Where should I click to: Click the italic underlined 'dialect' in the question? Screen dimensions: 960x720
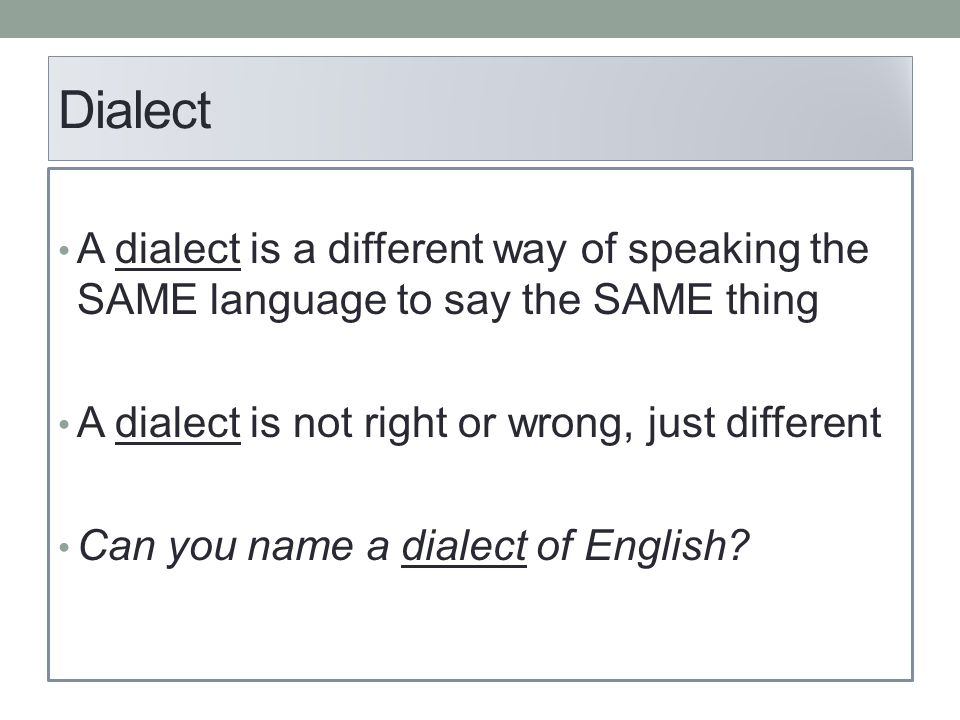(x=464, y=546)
